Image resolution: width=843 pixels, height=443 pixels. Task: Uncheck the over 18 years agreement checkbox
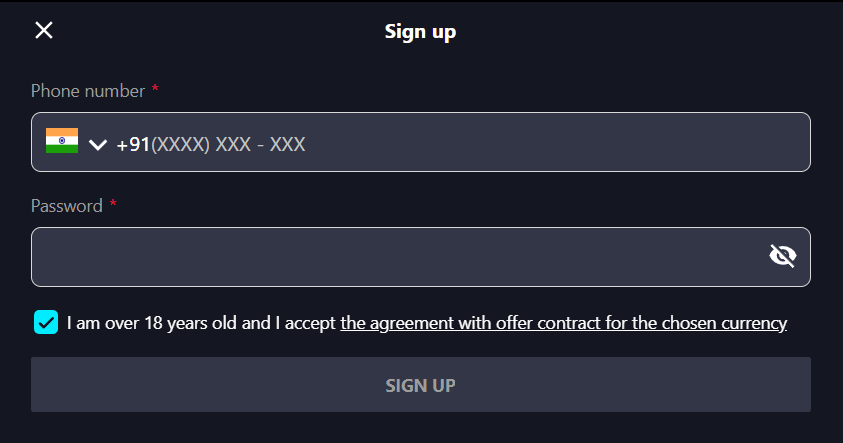click(46, 322)
